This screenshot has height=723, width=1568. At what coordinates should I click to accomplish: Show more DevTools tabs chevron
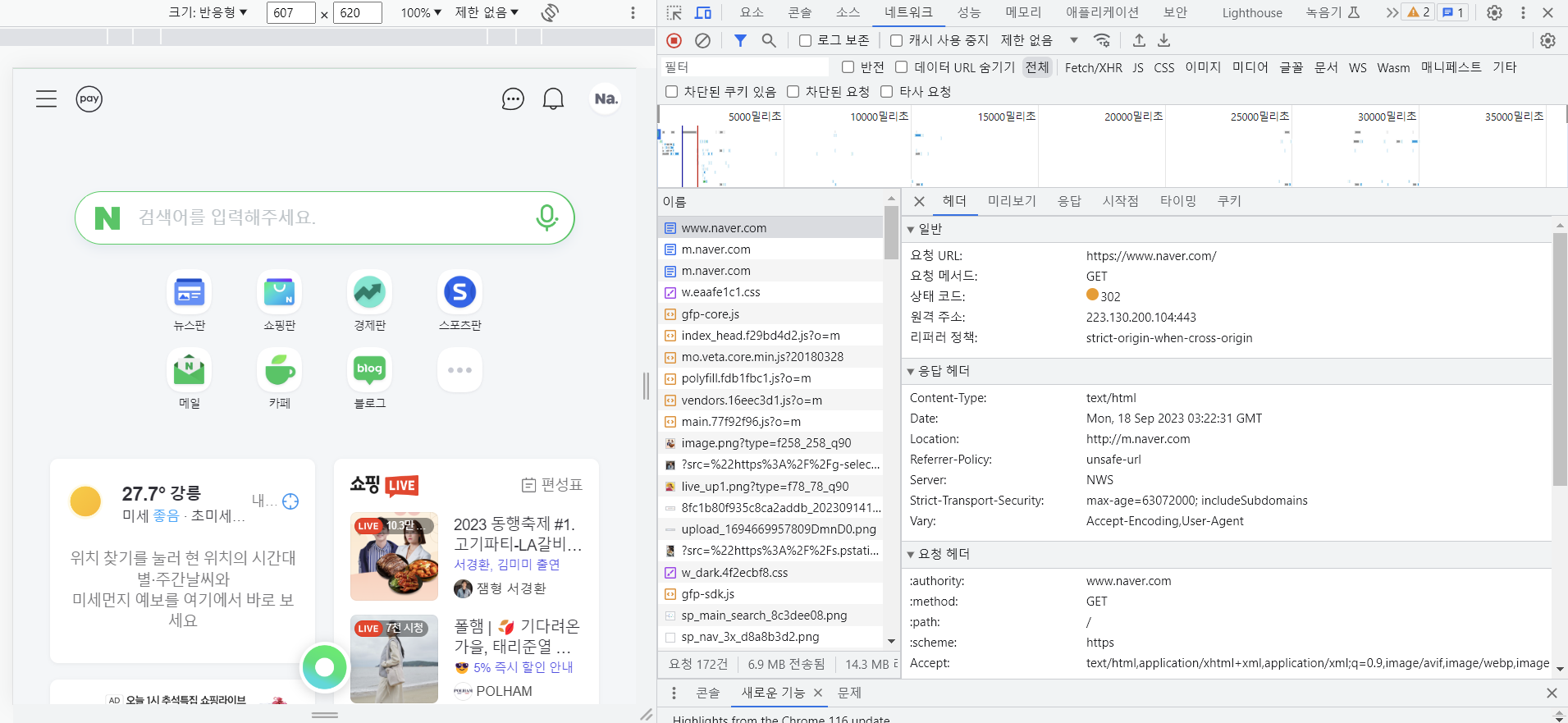pyautogui.click(x=1392, y=12)
